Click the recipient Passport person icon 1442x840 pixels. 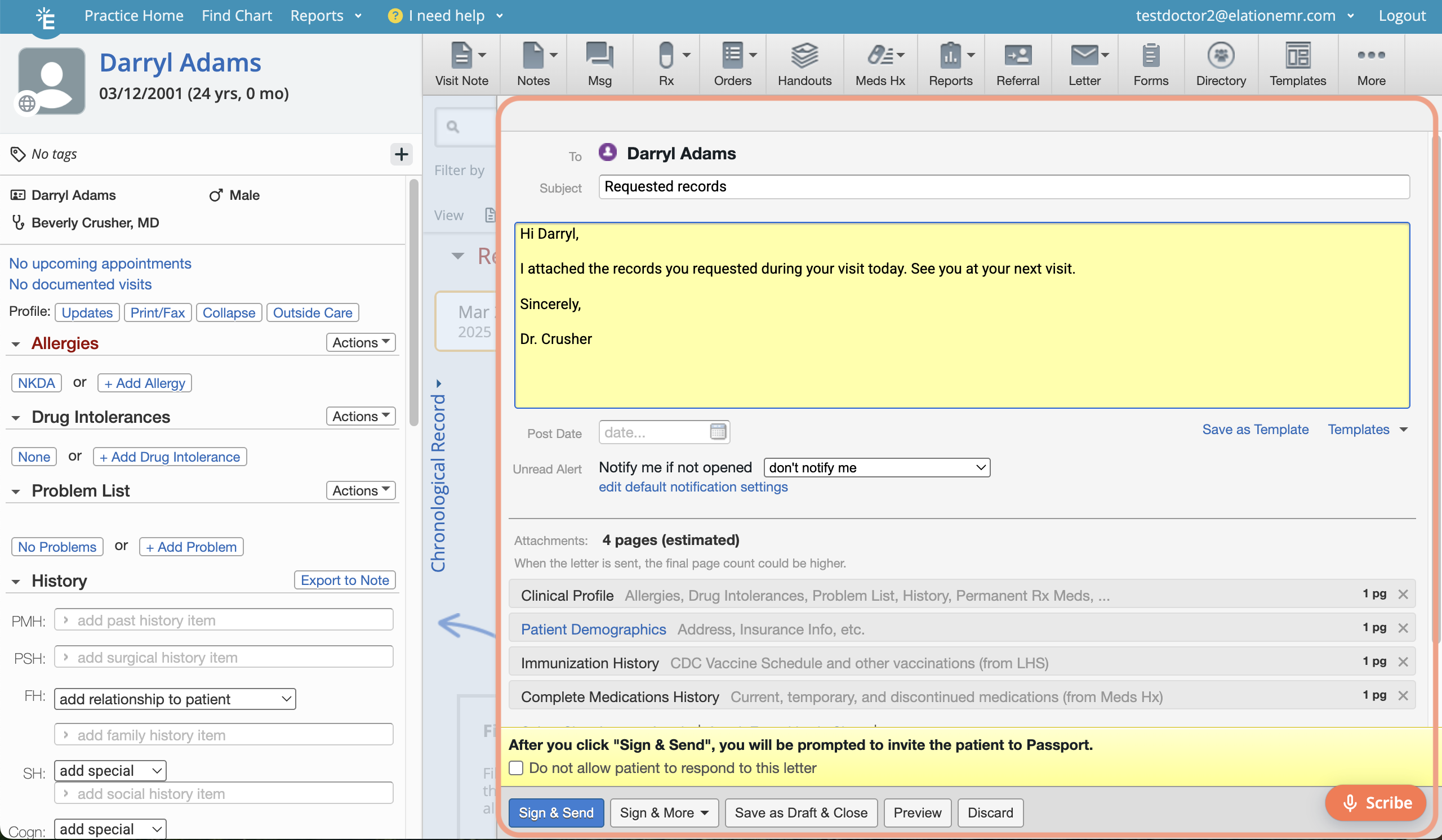[607, 152]
